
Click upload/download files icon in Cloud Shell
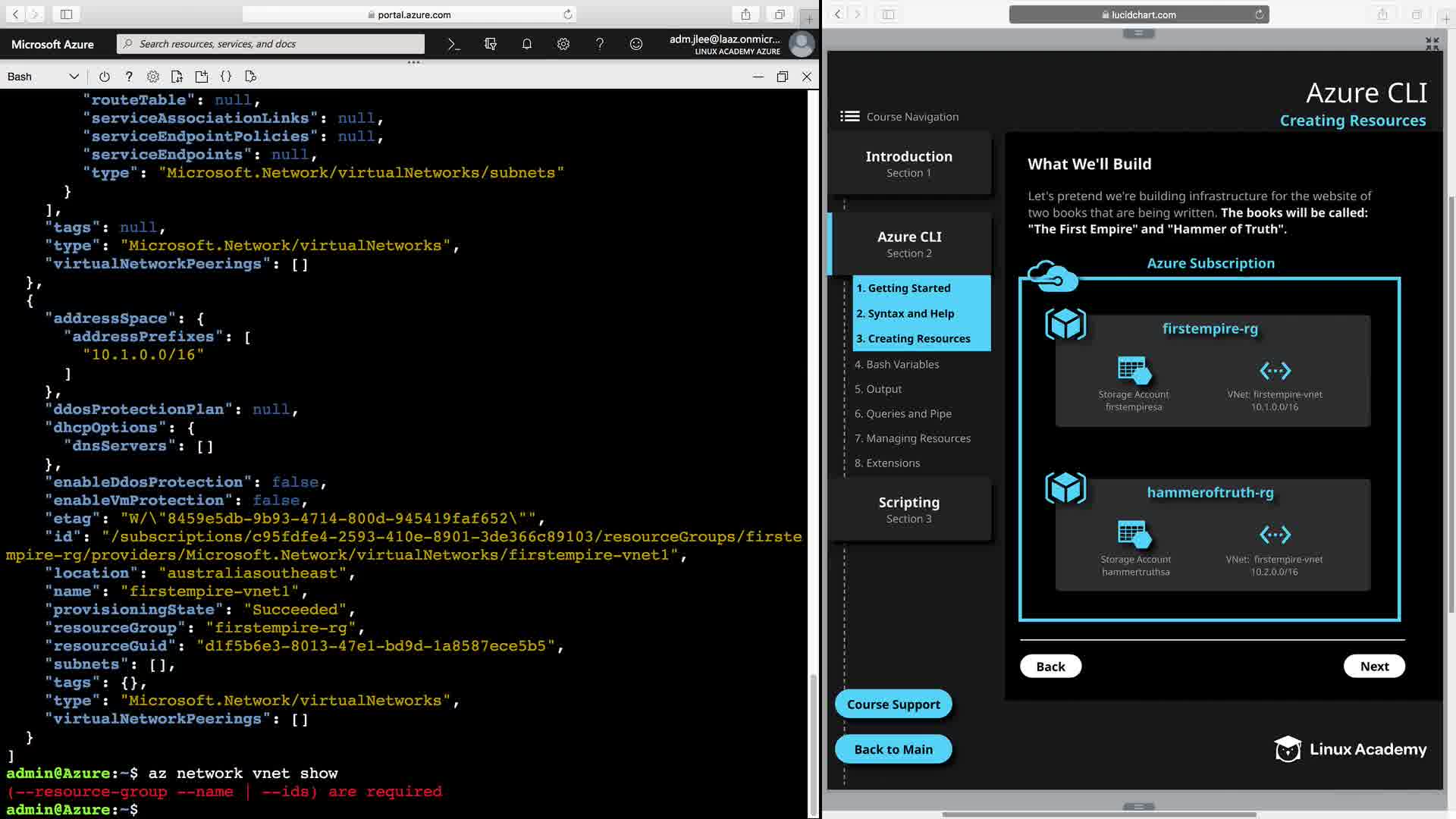point(177,77)
